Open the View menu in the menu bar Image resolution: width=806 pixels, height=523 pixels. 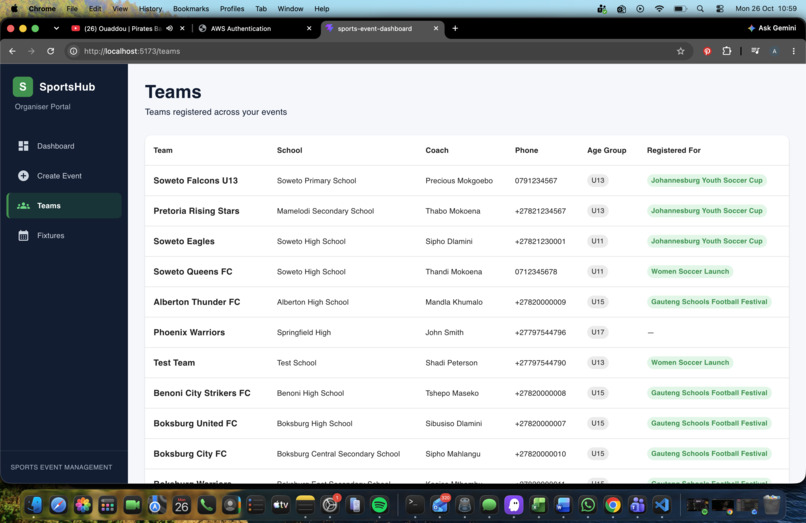[120, 9]
